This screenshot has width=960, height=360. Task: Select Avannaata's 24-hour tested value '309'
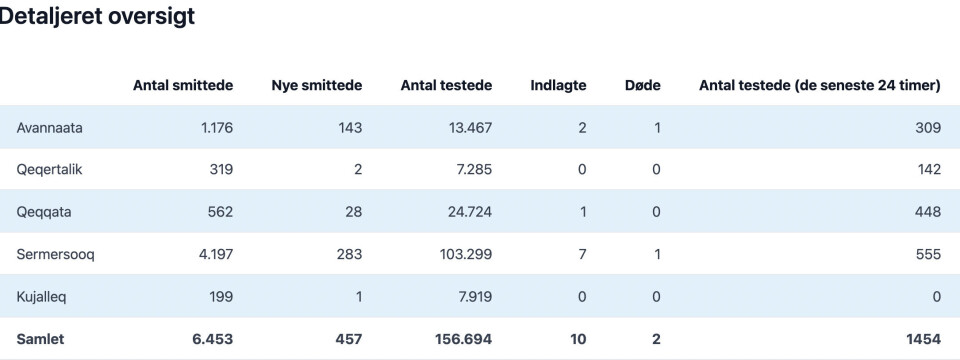coord(928,128)
